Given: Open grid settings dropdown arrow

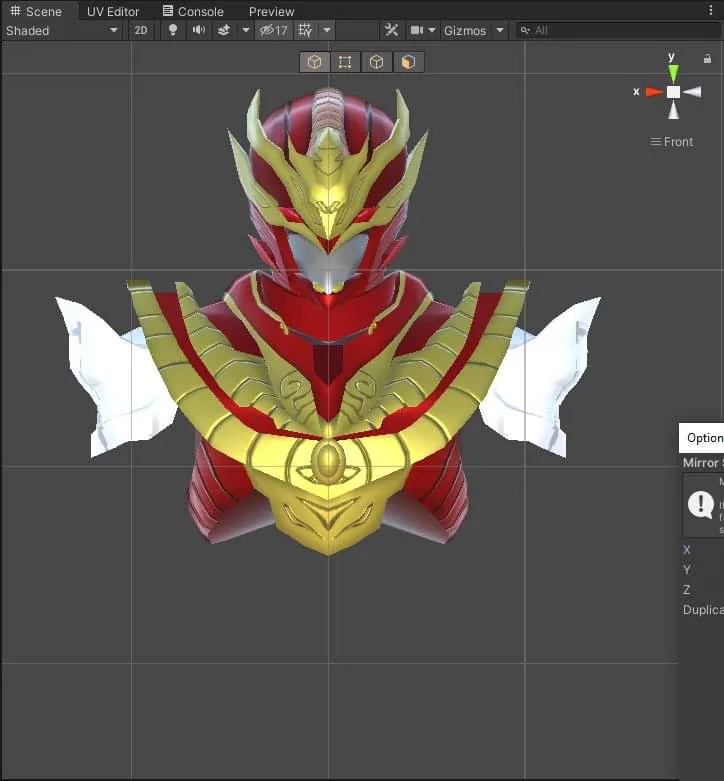Looking at the screenshot, I should 327,30.
